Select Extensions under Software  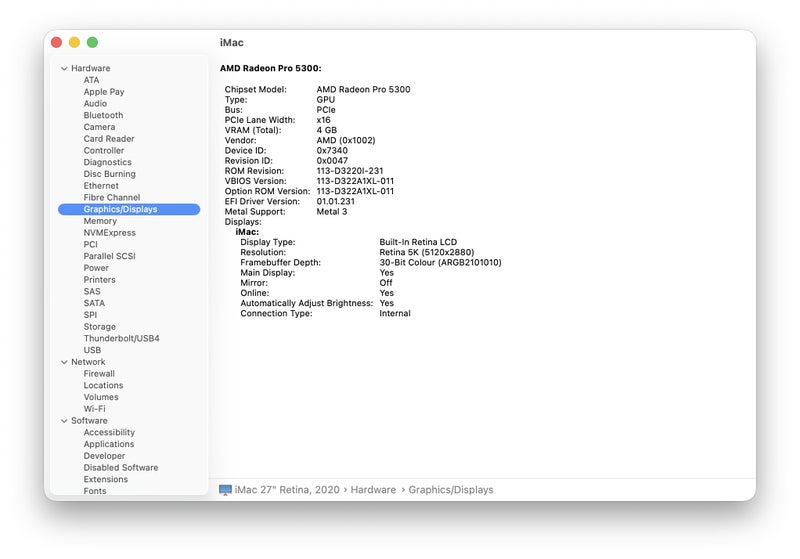(x=106, y=479)
